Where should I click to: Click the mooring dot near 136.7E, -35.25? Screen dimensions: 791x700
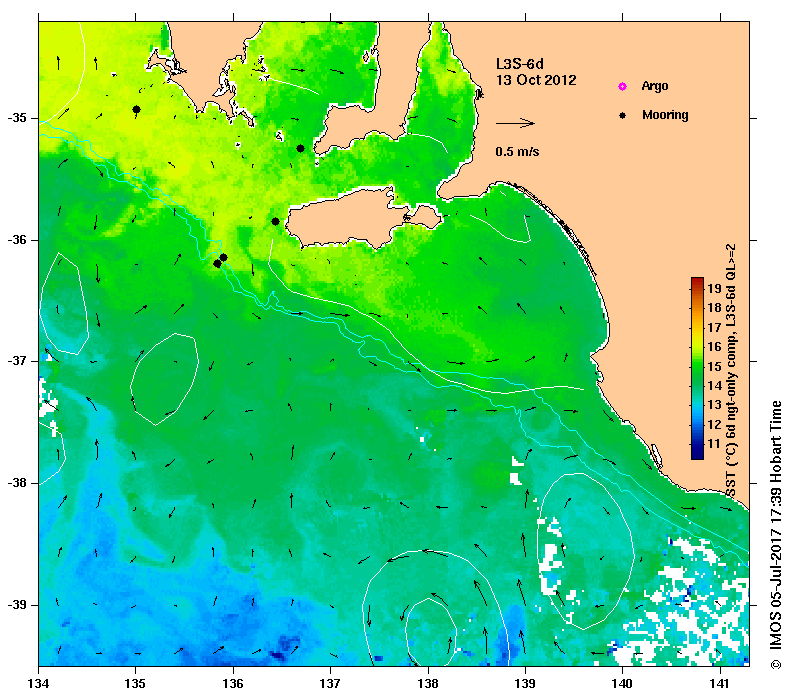pos(300,148)
